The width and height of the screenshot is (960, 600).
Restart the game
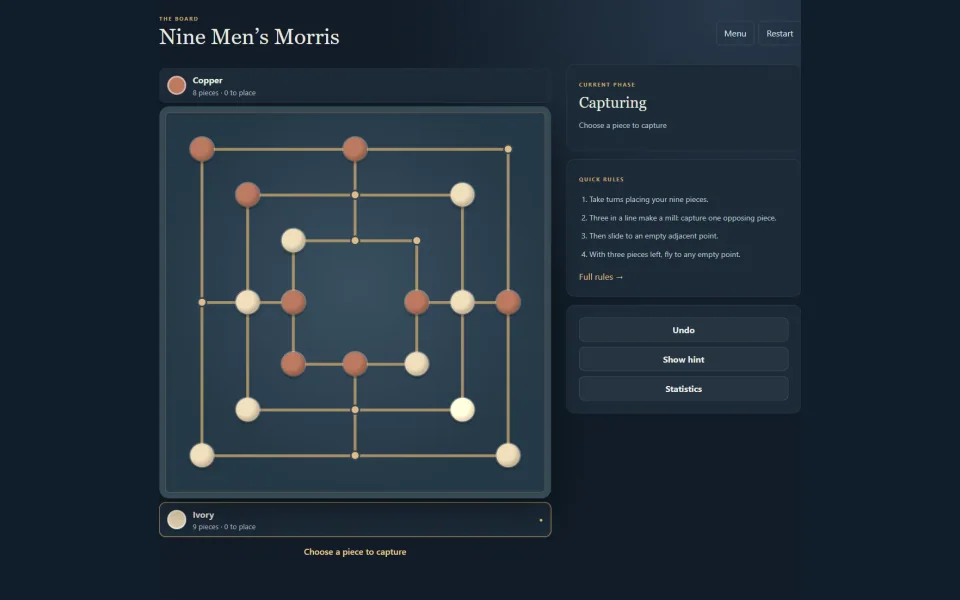point(779,34)
